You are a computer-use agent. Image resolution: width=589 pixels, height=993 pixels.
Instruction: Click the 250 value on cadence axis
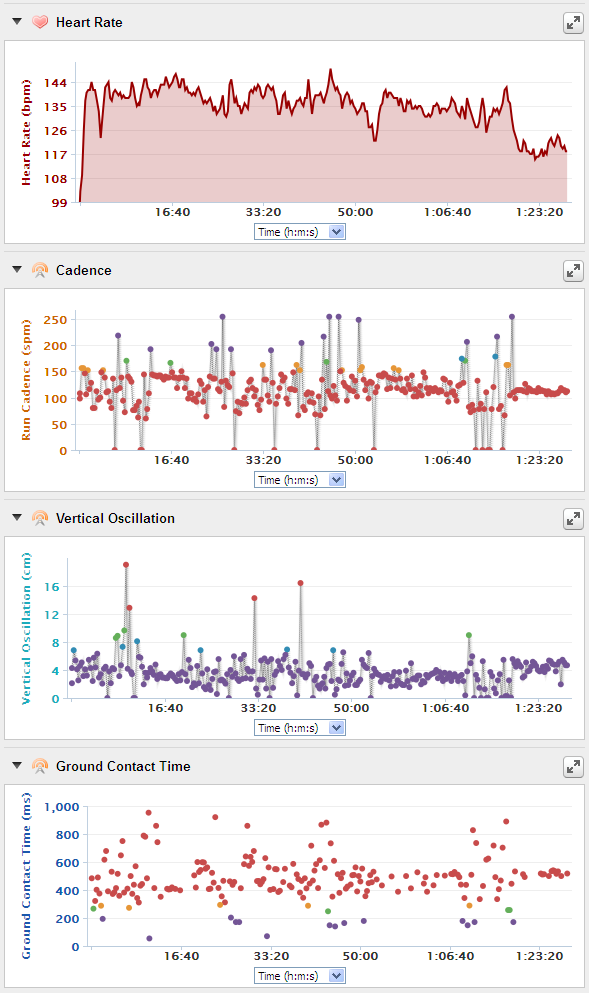tap(55, 320)
